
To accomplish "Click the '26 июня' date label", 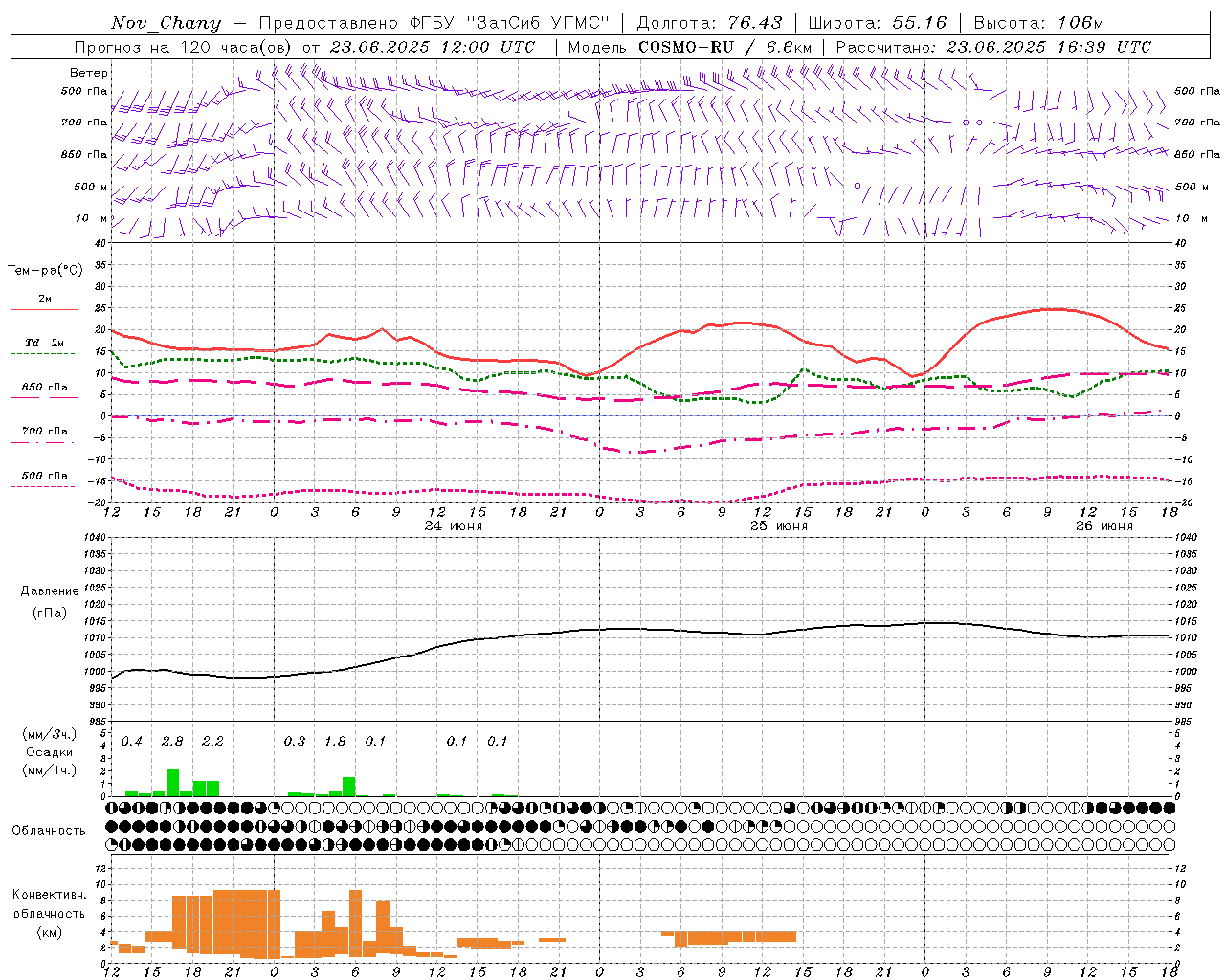I will coord(1104,526).
